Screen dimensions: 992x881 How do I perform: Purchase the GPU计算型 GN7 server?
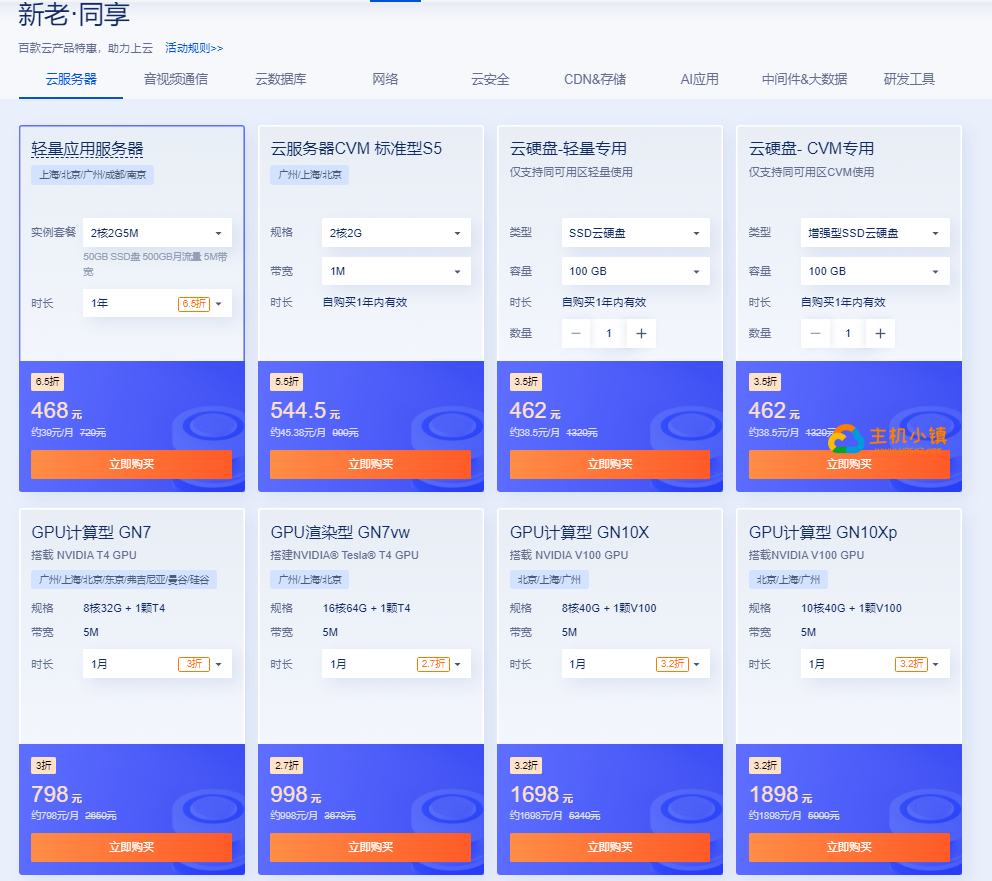[131, 847]
